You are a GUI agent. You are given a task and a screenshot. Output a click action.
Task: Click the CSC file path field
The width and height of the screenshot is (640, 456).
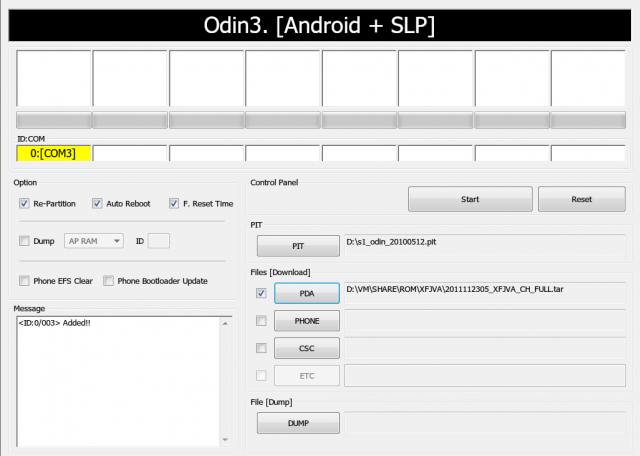[485, 348]
